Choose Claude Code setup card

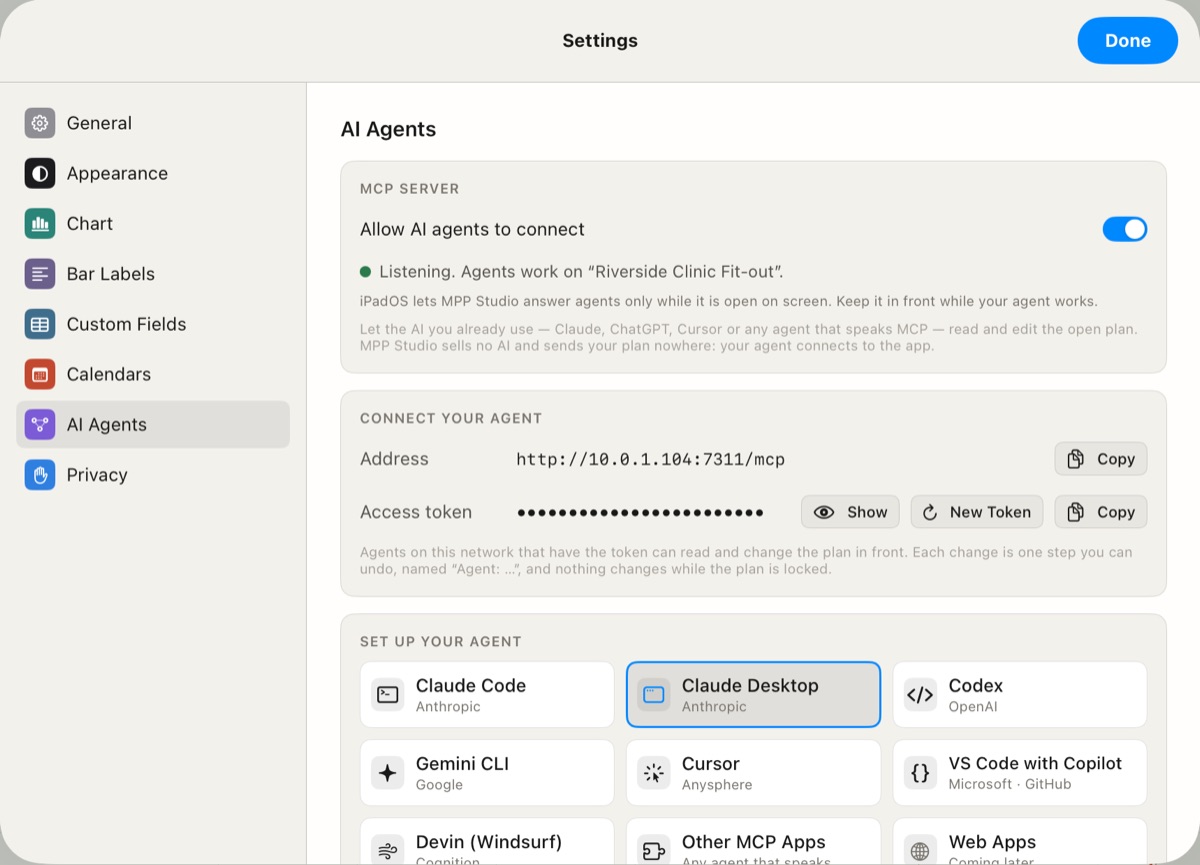click(x=487, y=694)
